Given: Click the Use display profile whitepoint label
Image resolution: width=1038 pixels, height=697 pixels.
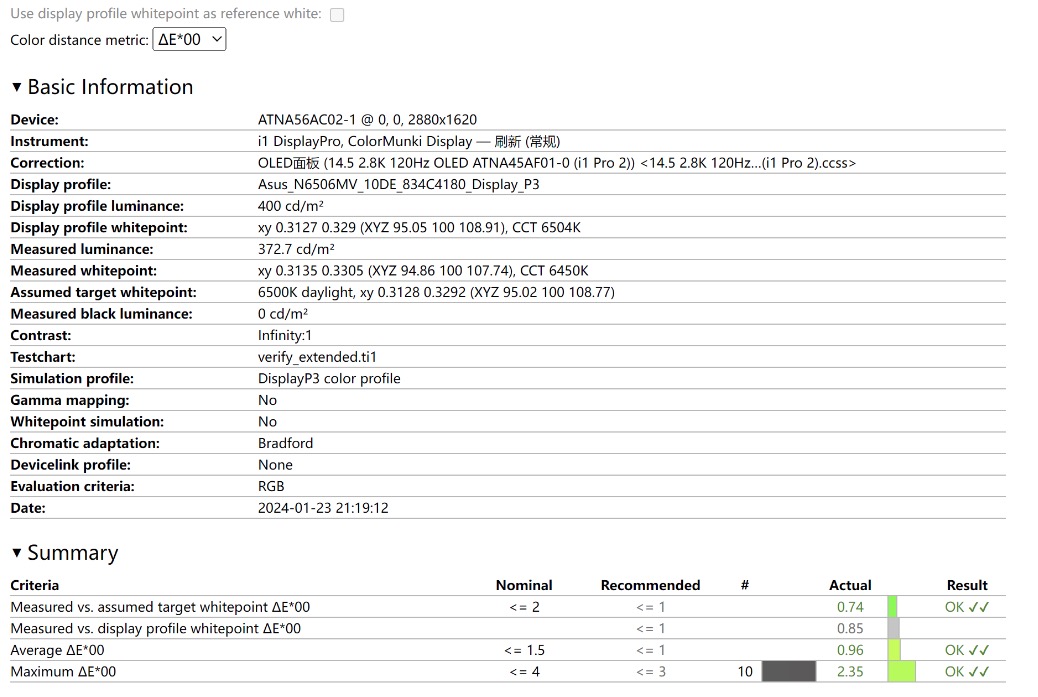Looking at the screenshot, I should tap(166, 14).
